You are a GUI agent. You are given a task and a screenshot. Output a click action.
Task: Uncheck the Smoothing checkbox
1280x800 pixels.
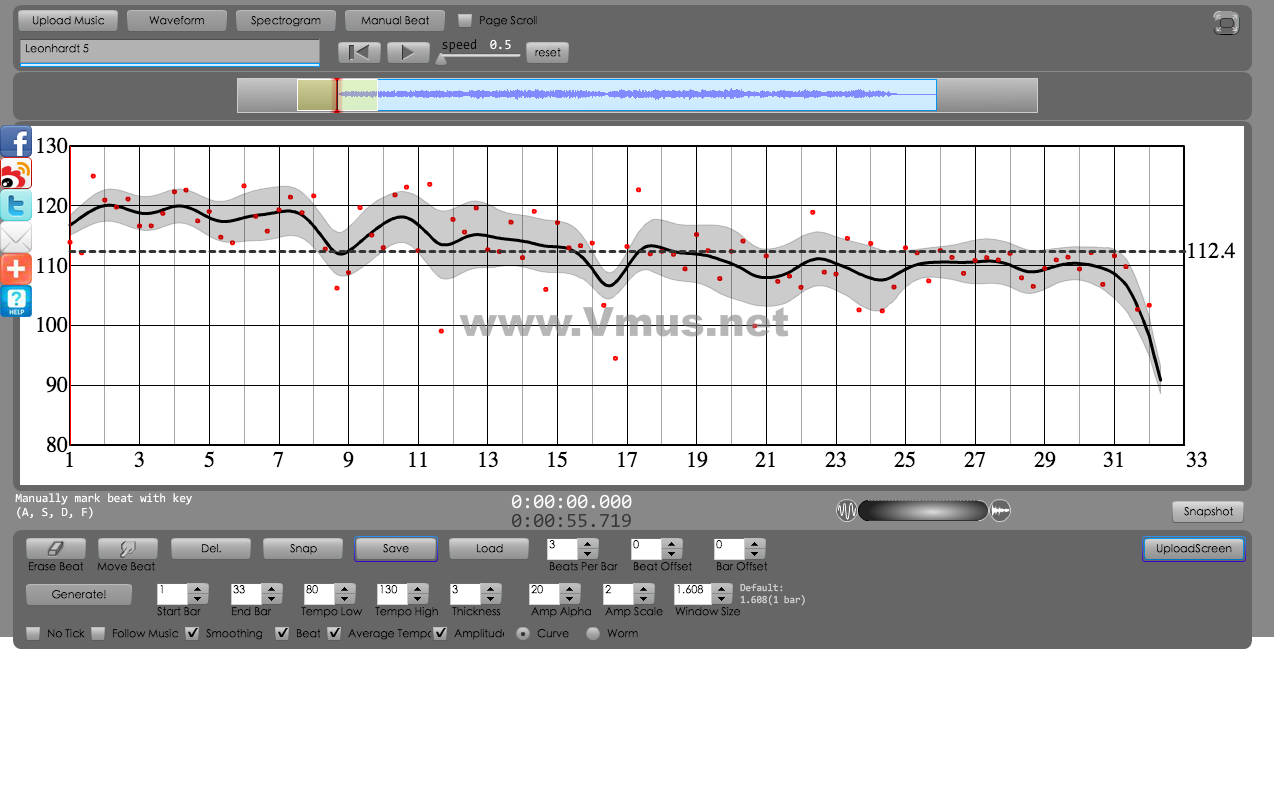[192, 633]
